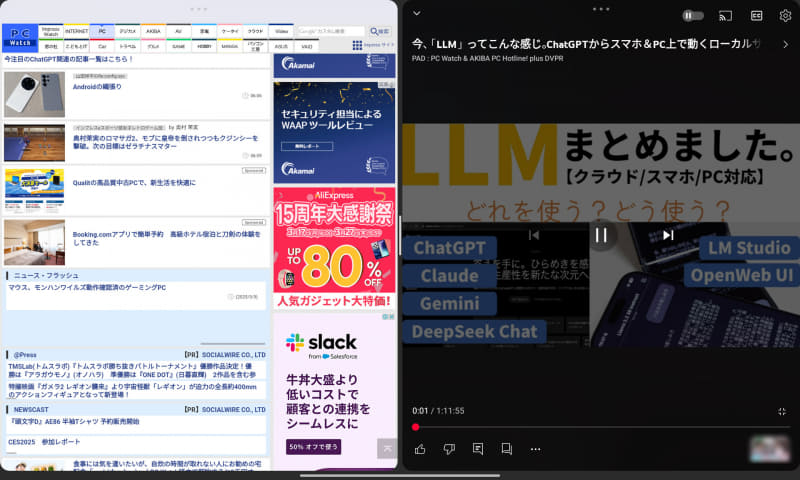The image size is (800, 480).
Task: Click the search magnifier button
Action: click(x=380, y=32)
